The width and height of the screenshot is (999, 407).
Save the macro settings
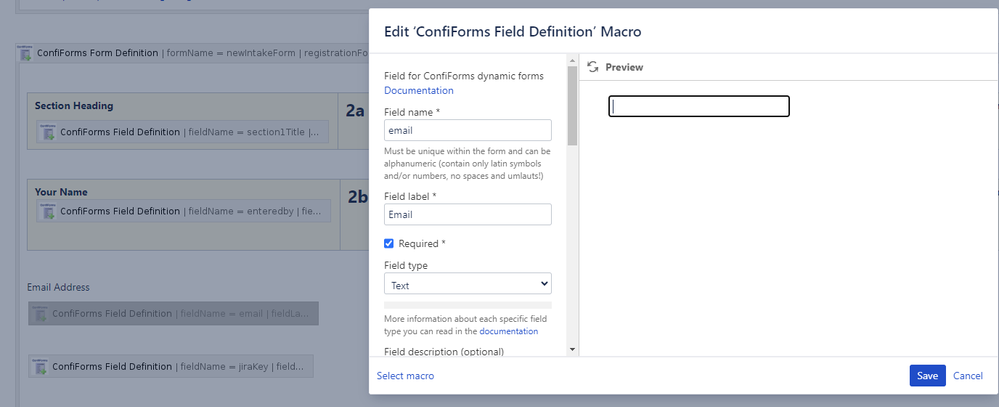(927, 376)
